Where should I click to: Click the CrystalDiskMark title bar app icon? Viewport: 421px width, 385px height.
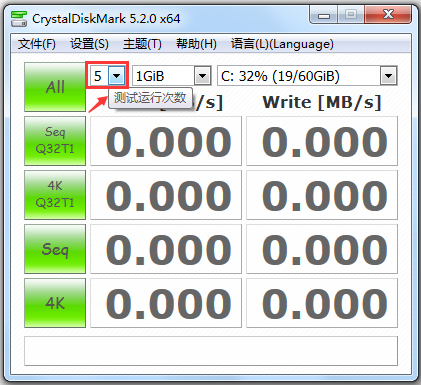[x=19, y=19]
